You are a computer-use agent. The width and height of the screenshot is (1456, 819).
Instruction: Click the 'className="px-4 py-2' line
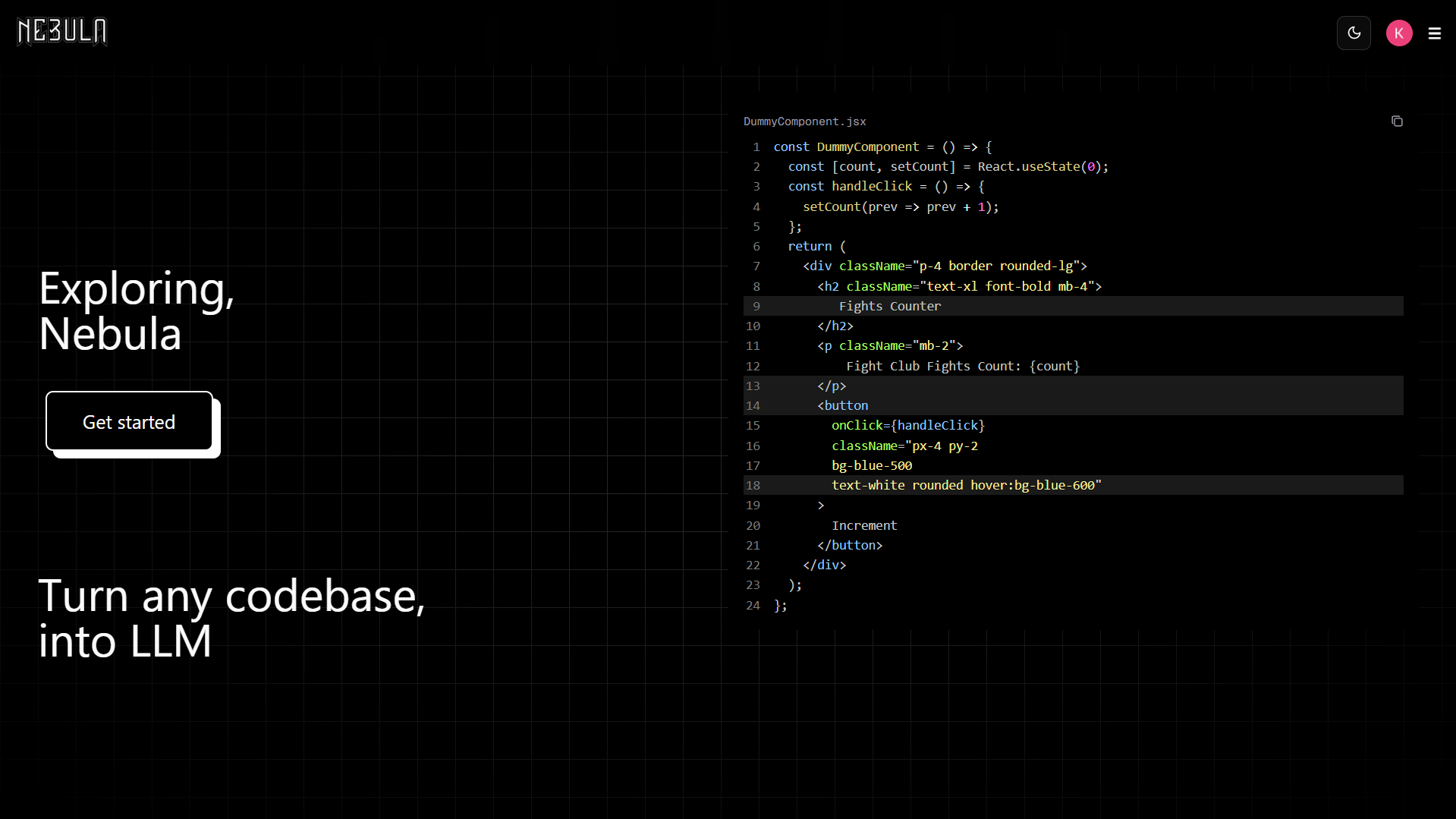click(x=1074, y=446)
